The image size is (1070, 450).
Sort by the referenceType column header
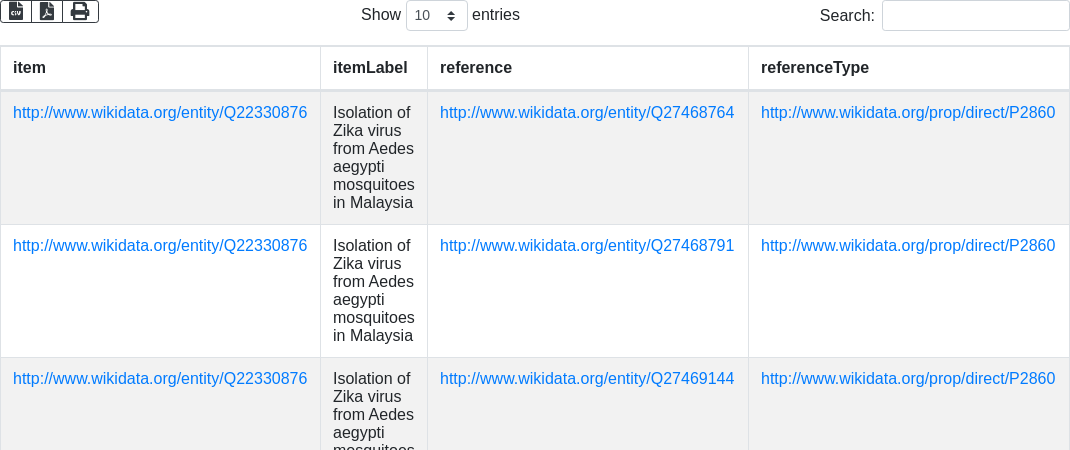coord(909,68)
